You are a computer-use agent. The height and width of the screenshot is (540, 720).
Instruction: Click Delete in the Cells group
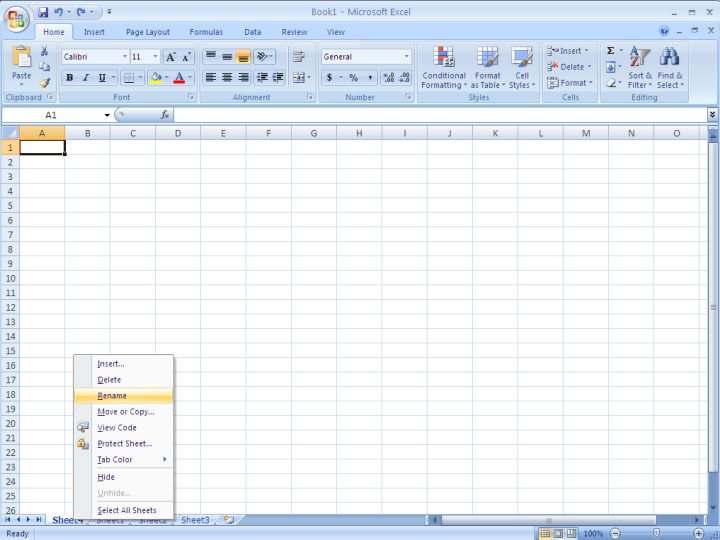click(569, 67)
